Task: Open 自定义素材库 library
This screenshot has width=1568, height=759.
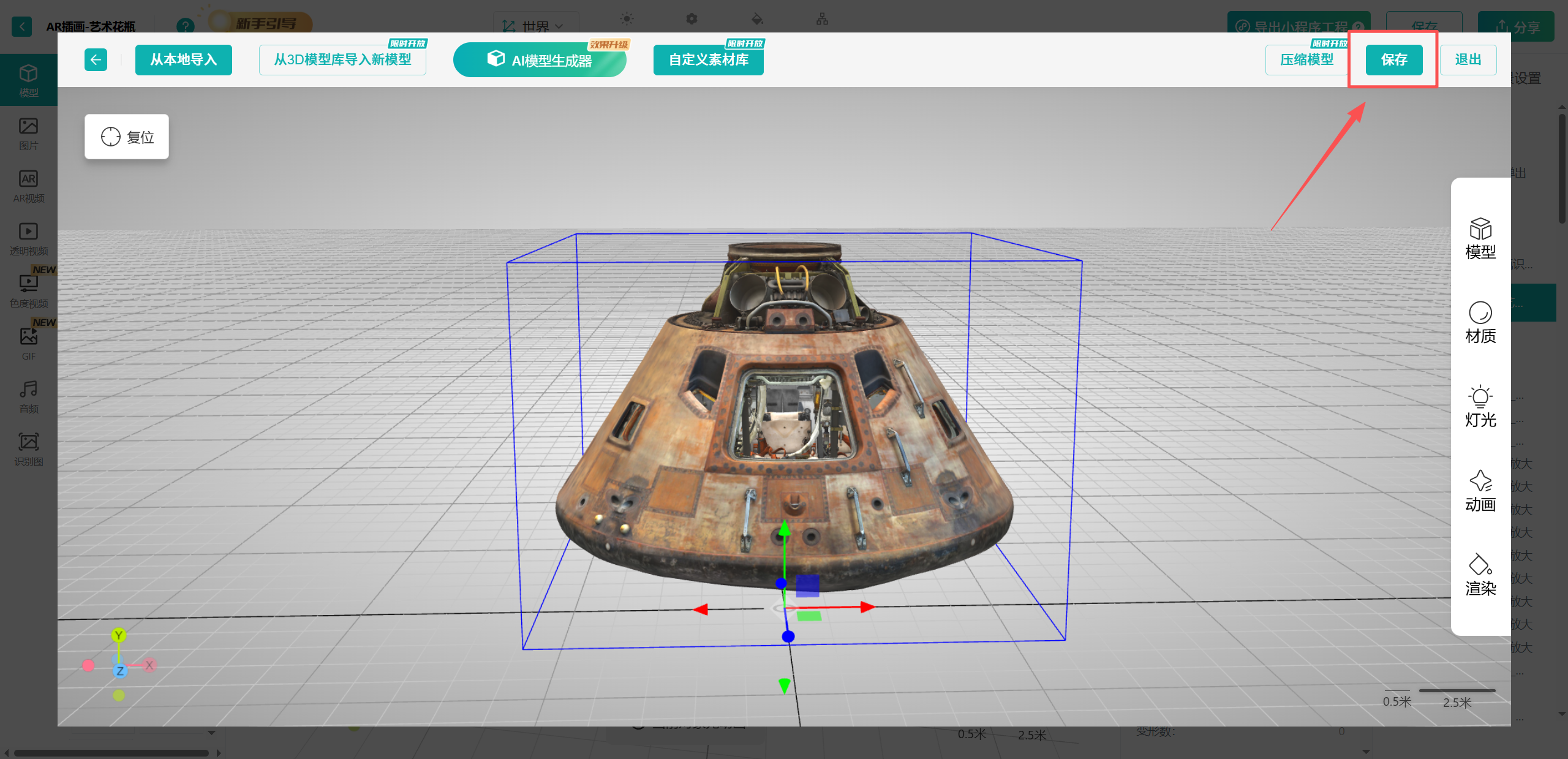Action: click(x=708, y=60)
